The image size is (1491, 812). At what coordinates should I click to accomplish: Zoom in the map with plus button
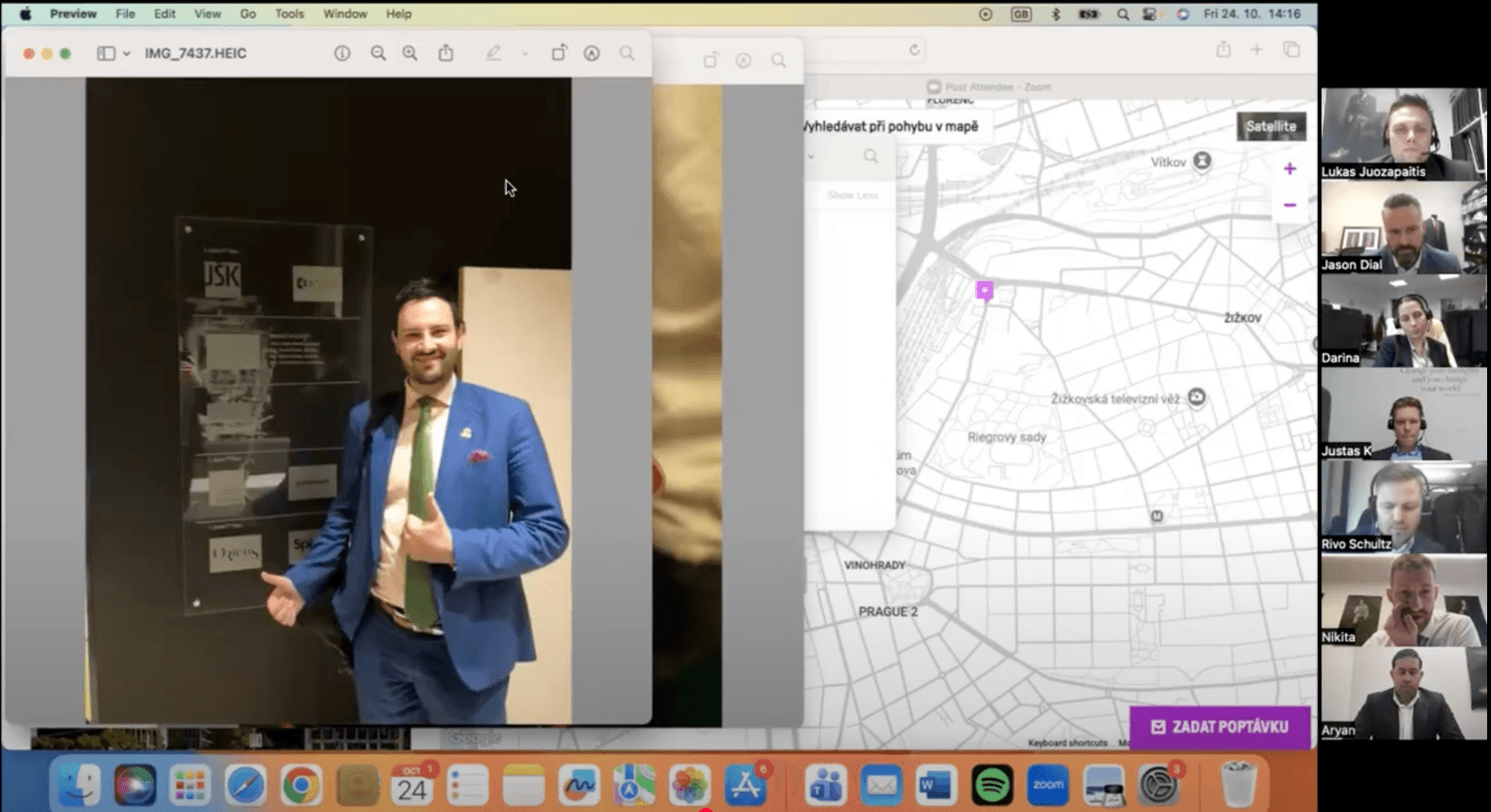pyautogui.click(x=1289, y=169)
